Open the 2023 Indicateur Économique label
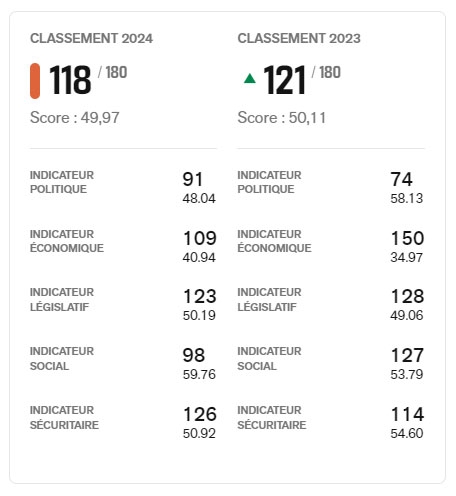 (274, 241)
